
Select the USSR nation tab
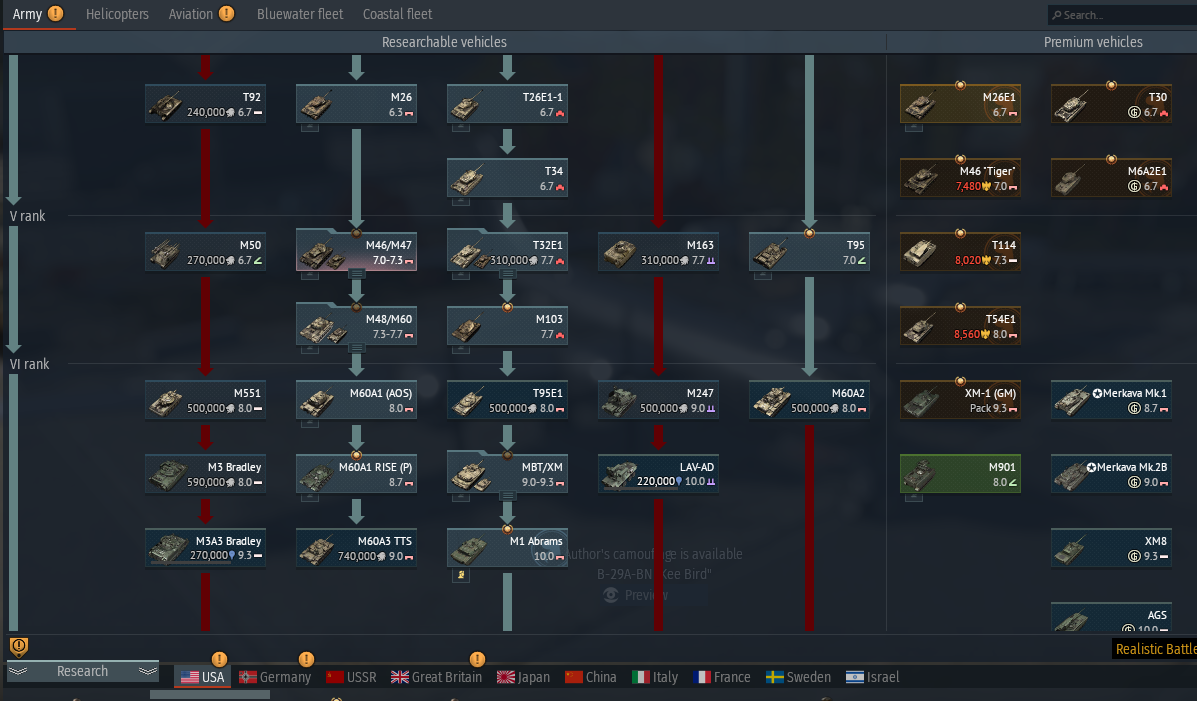(351, 677)
